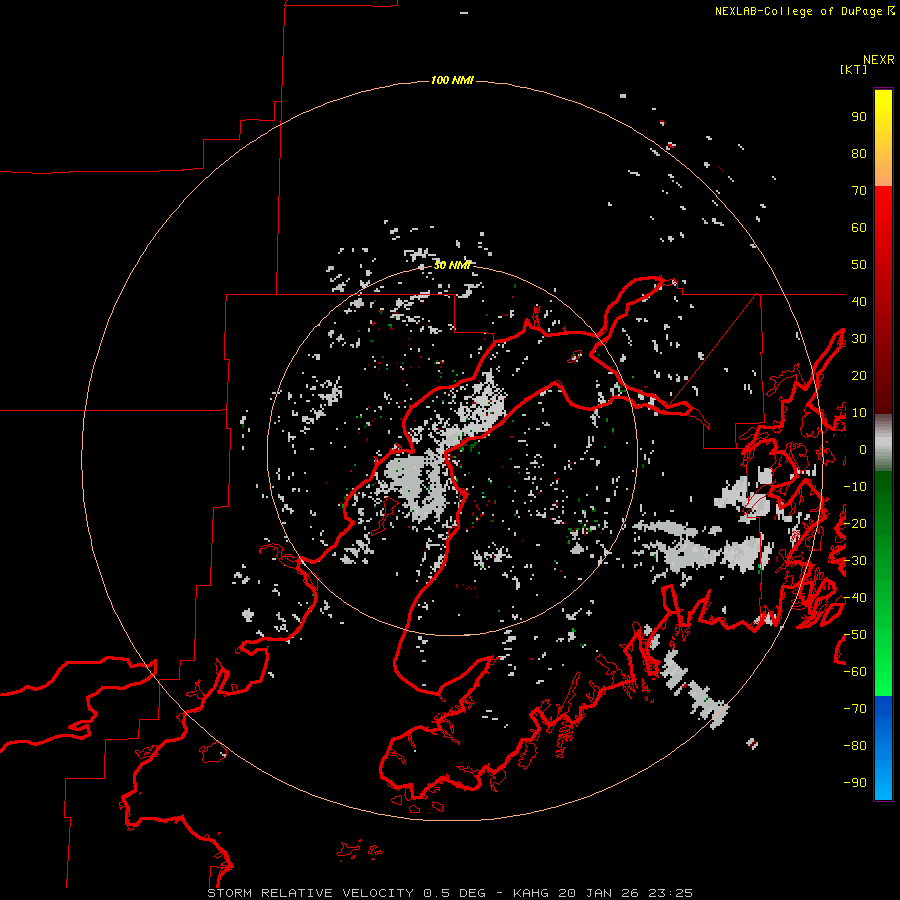Click the -50 value on velocity scale
This screenshot has width=900, height=900.
pos(855,635)
